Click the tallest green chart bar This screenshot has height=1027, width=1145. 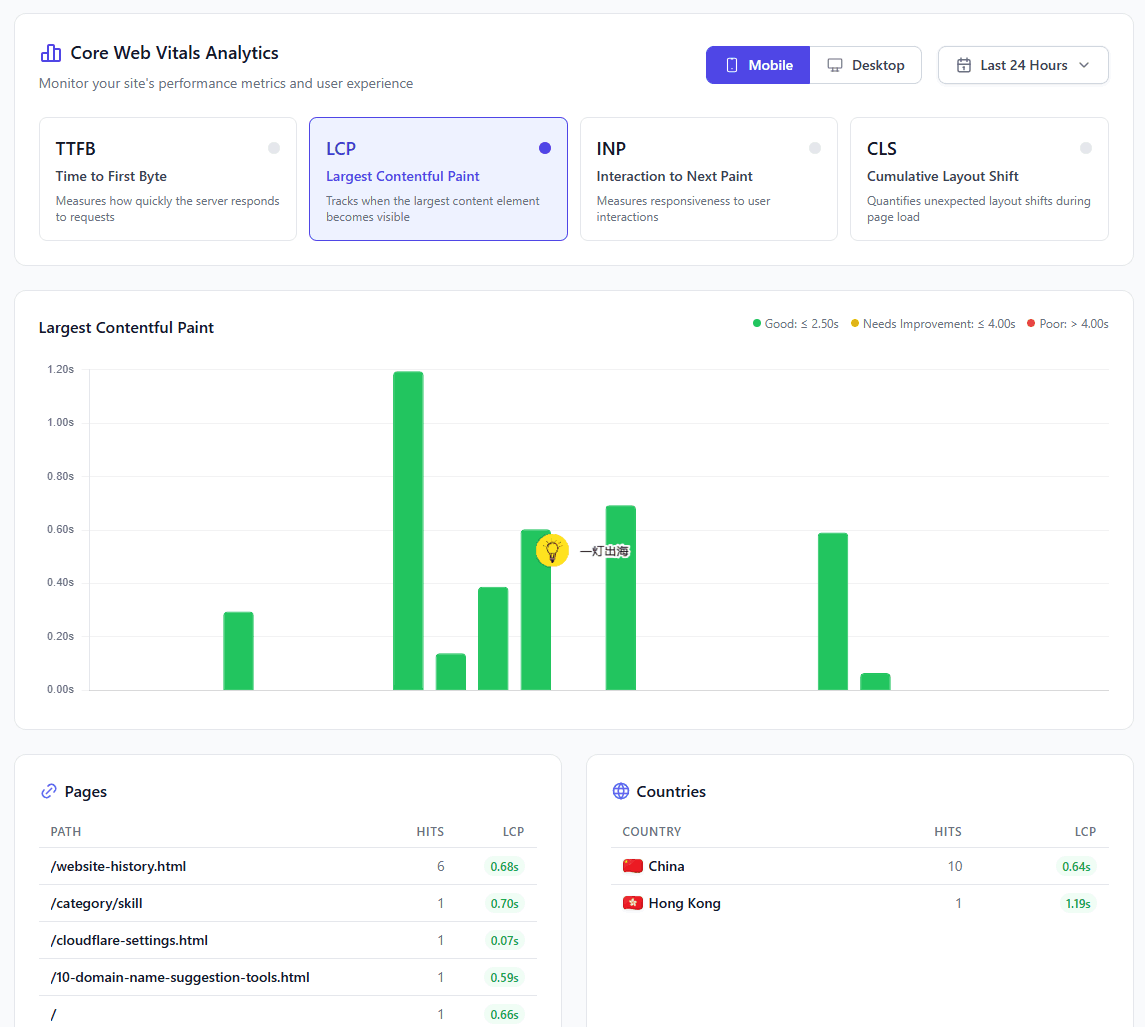click(408, 531)
